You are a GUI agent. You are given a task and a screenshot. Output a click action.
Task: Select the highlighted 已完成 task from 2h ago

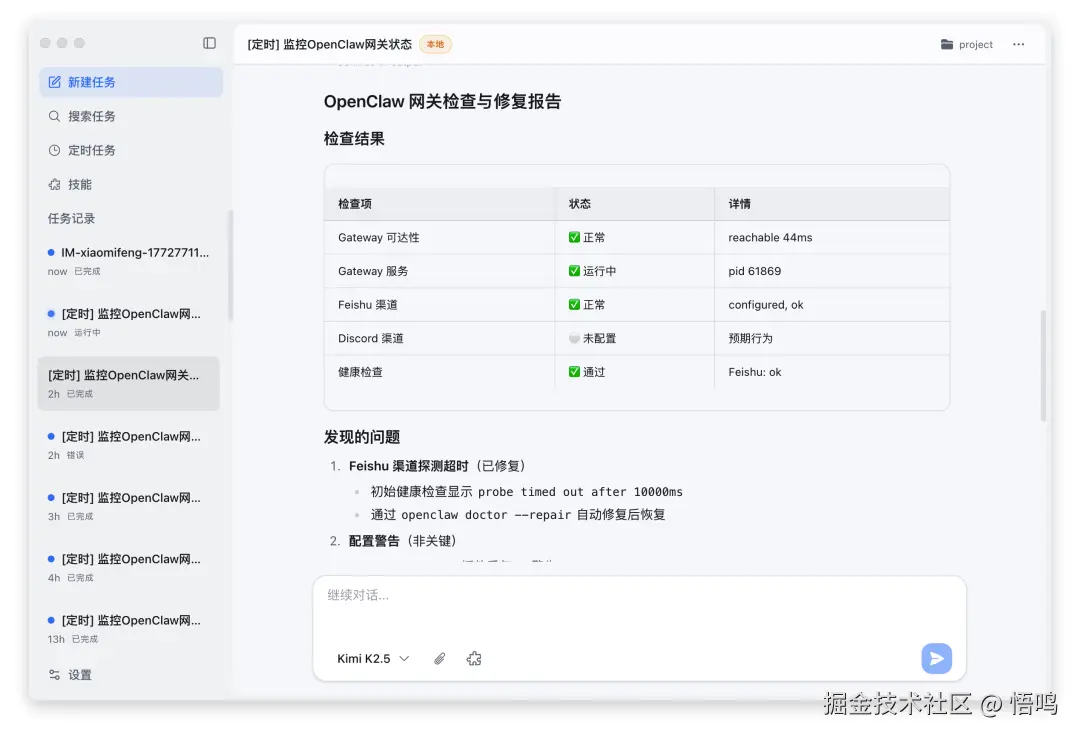pyautogui.click(x=128, y=383)
